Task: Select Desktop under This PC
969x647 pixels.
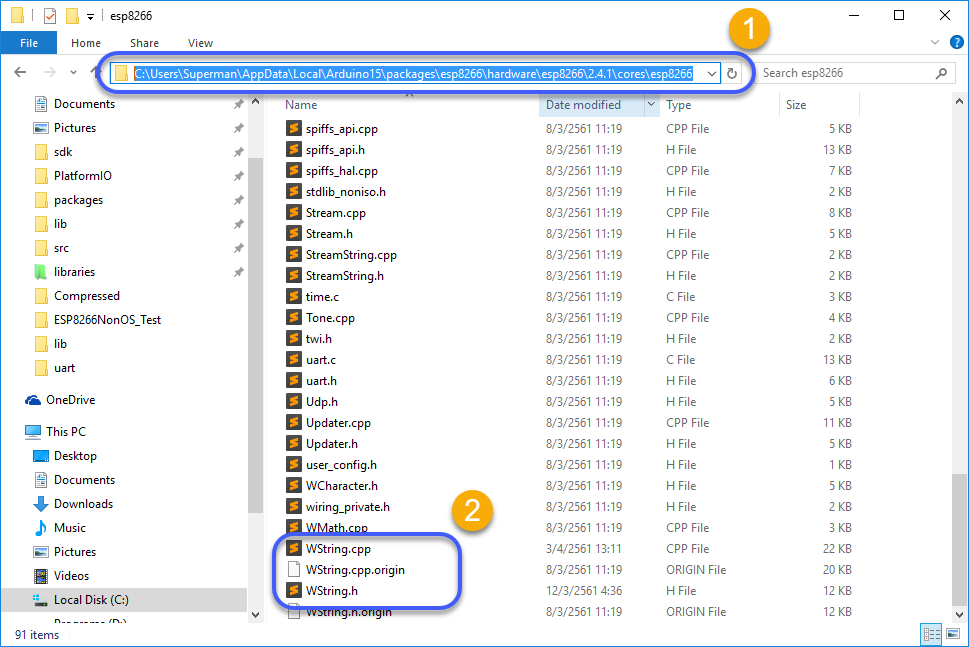Action: (75, 455)
